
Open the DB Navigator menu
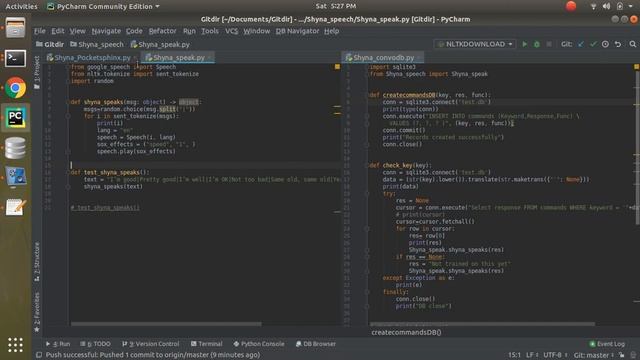pyautogui.click(x=297, y=31)
